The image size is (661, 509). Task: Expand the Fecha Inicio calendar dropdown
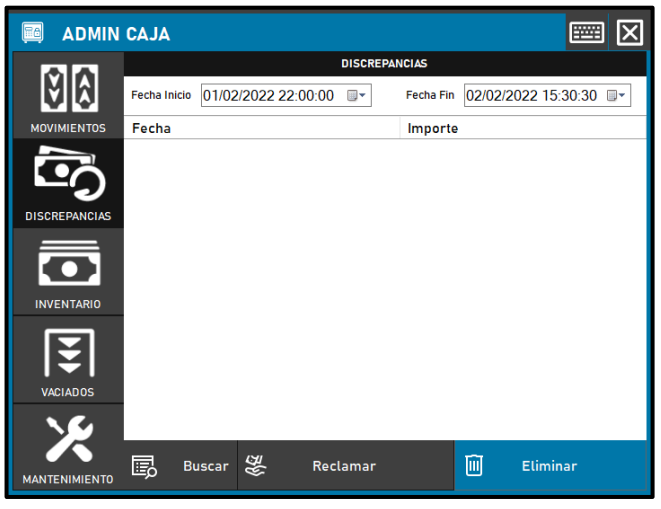[x=357, y=96]
